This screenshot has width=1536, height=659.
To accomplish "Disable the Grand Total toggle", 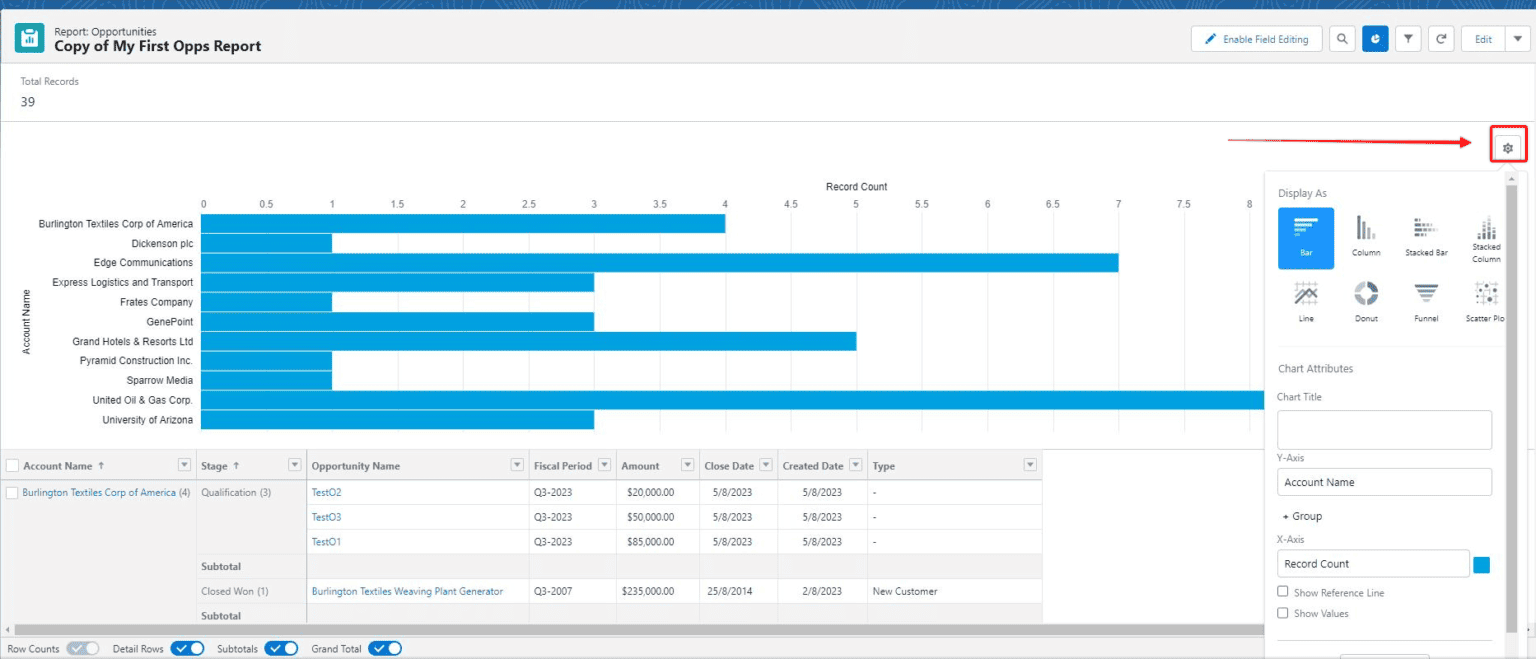I will [385, 648].
